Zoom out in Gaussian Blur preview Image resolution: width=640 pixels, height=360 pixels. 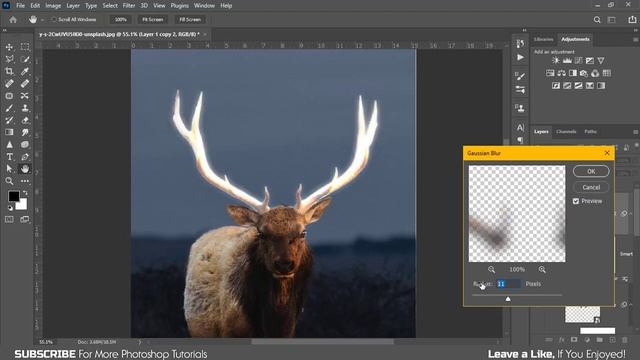click(491, 269)
